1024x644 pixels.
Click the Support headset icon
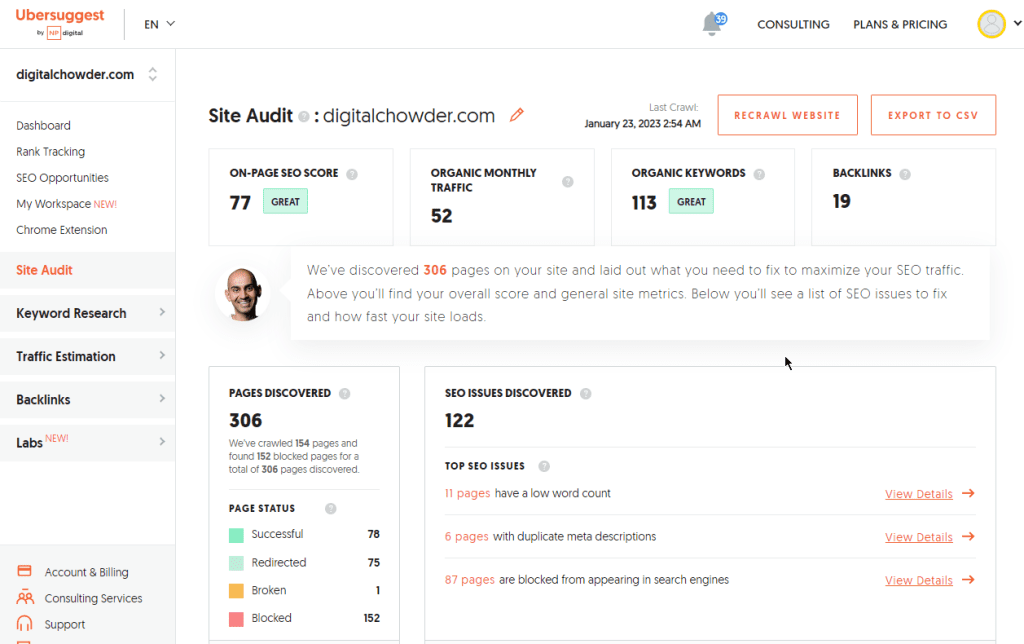(24, 623)
